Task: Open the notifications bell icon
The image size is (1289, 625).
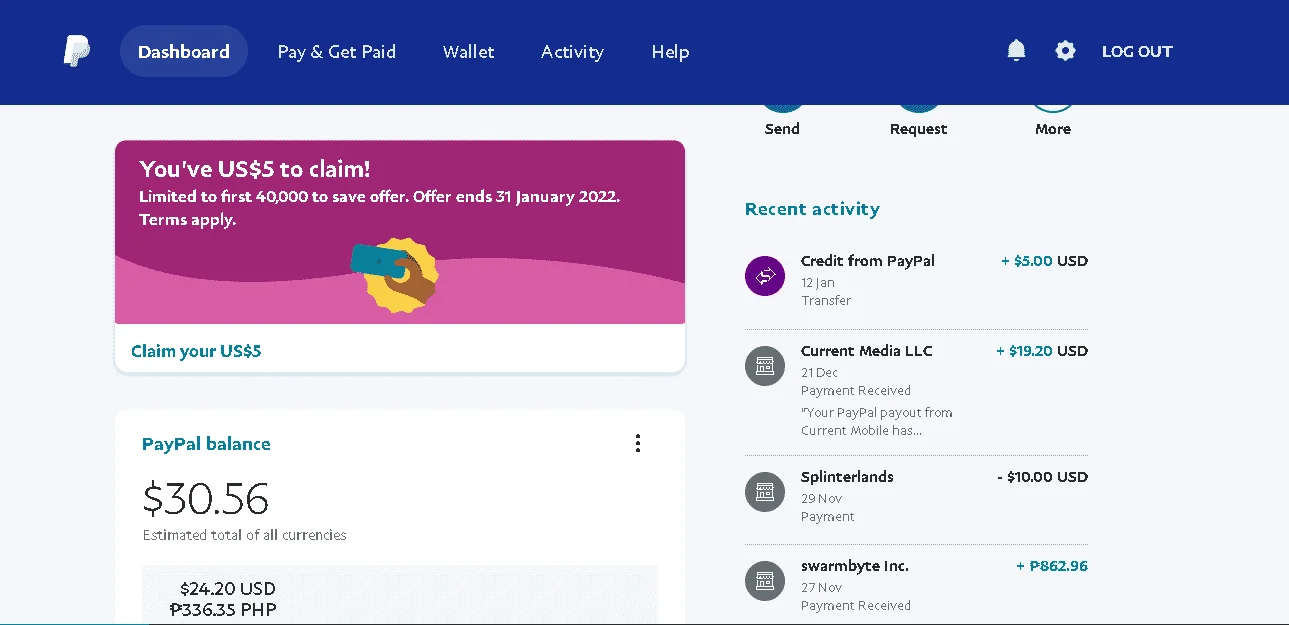Action: pyautogui.click(x=1016, y=50)
